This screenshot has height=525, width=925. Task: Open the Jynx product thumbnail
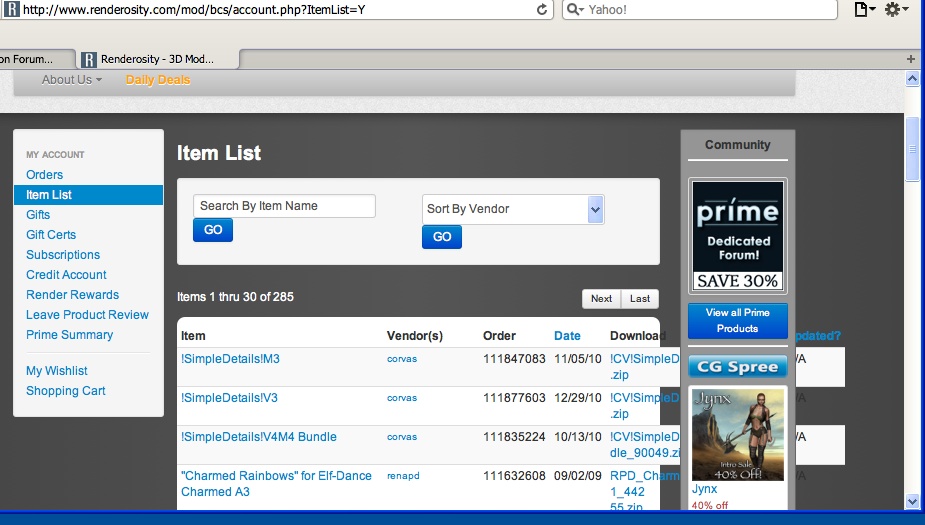point(737,435)
